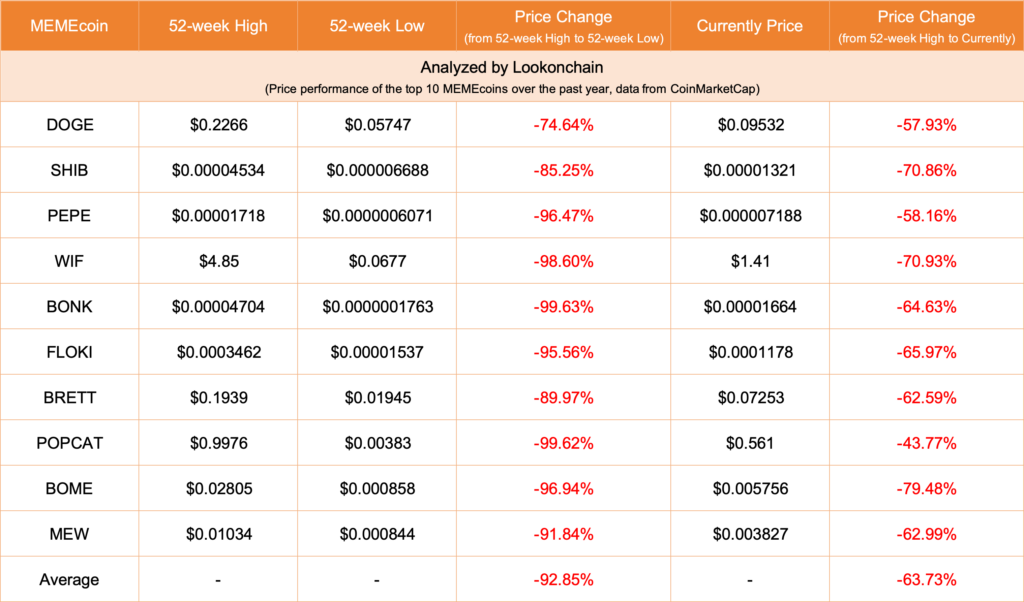Viewport: 1024px width, 602px height.
Task: Select the PEPE -96.47% price change cell
Action: pyautogui.click(x=563, y=216)
